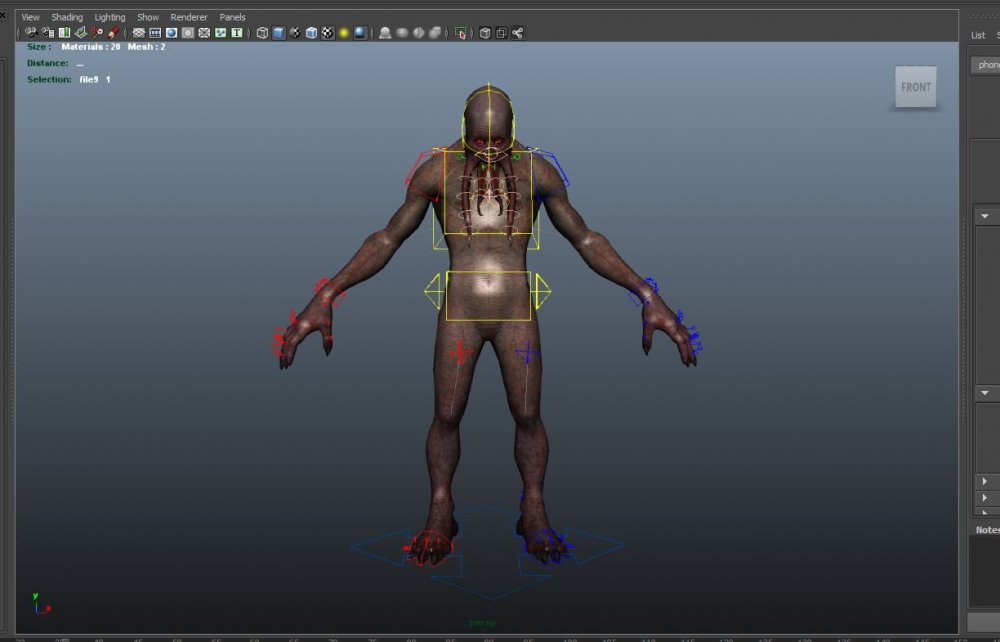Toggle Textured display checker-sphere icon
The image size is (1000, 642).
[x=327, y=33]
